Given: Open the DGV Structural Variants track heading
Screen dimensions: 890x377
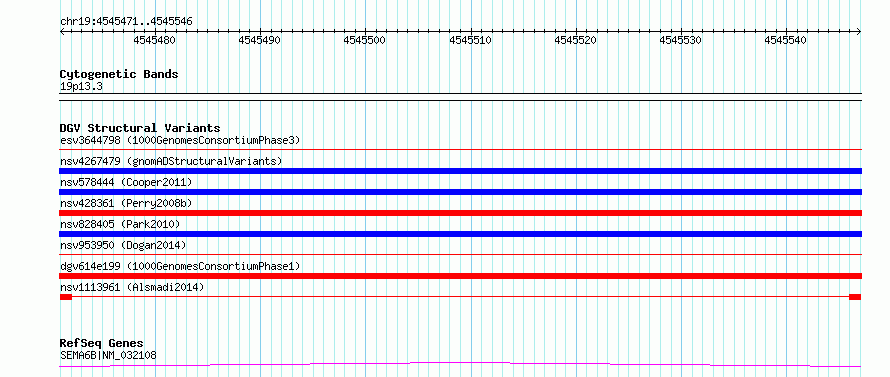Looking at the screenshot, I should click(x=140, y=128).
